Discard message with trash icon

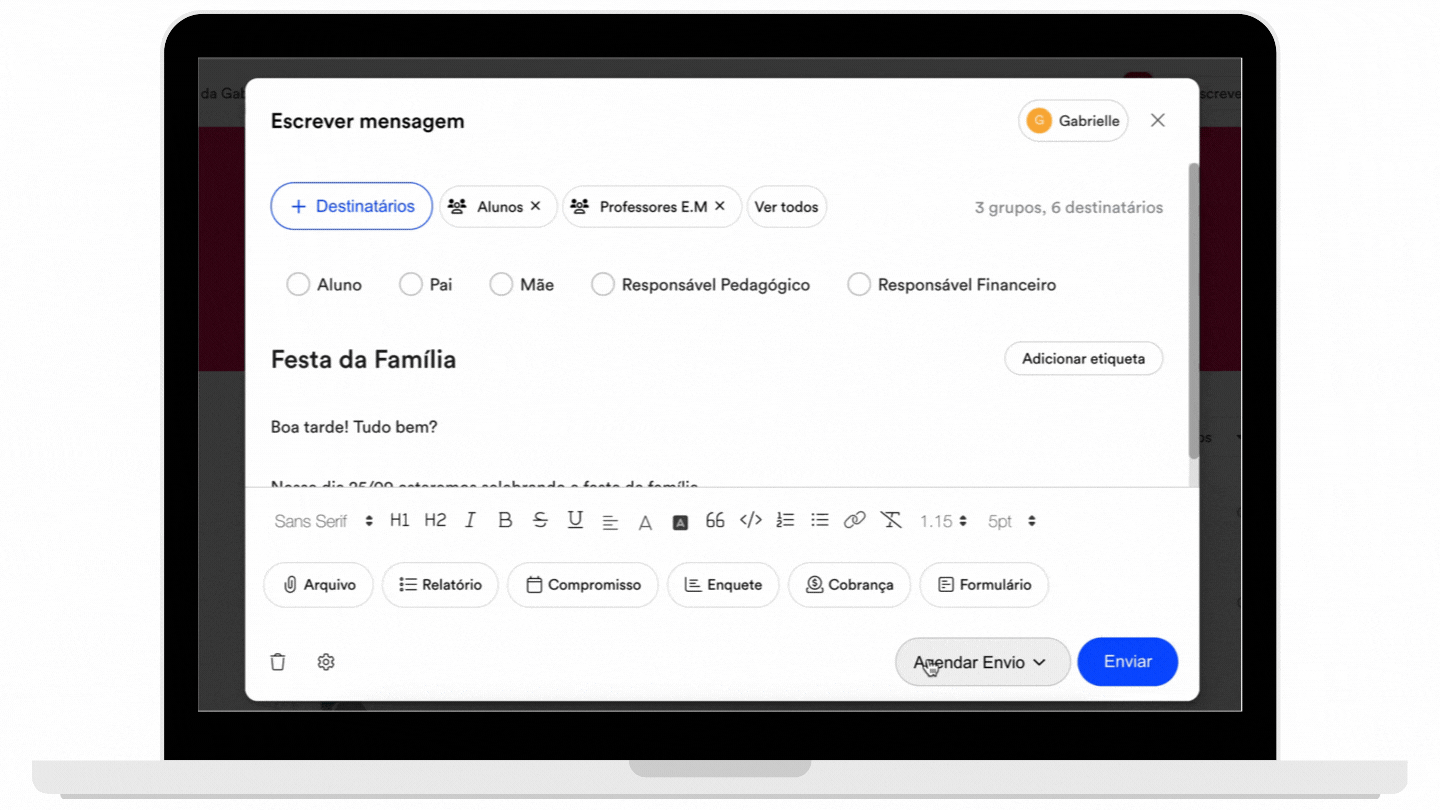click(x=278, y=662)
